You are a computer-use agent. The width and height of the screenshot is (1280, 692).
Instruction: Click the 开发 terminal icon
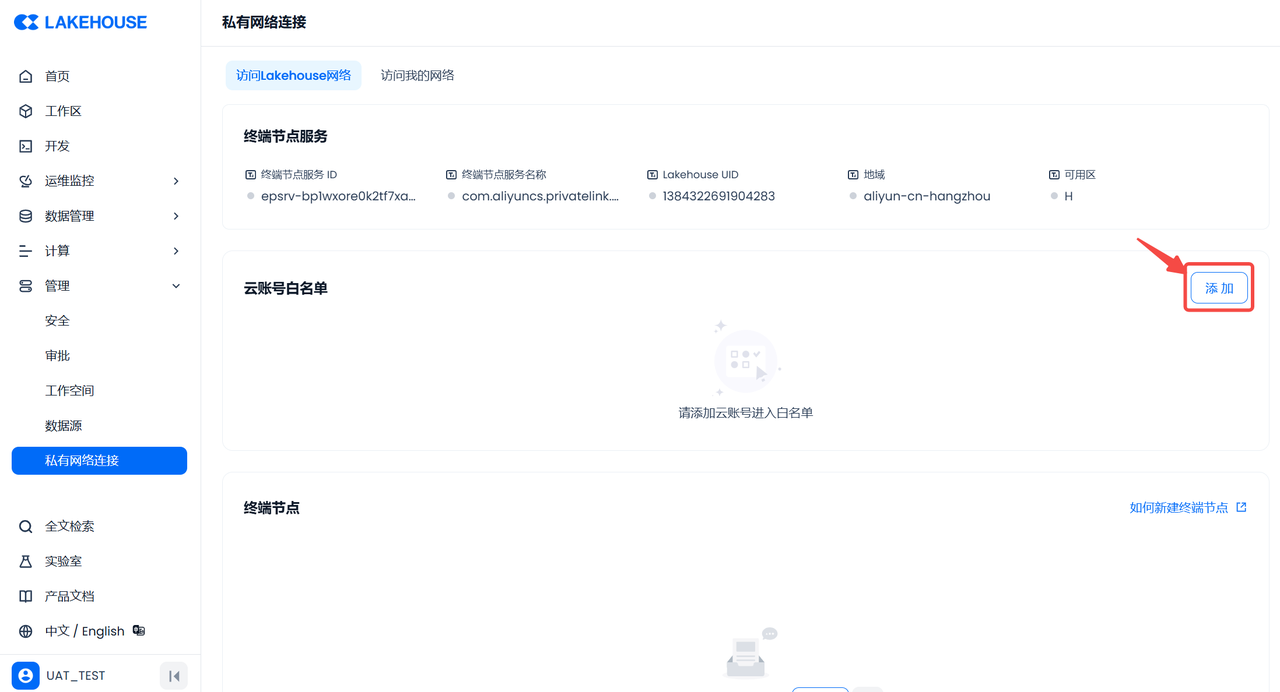(26, 146)
